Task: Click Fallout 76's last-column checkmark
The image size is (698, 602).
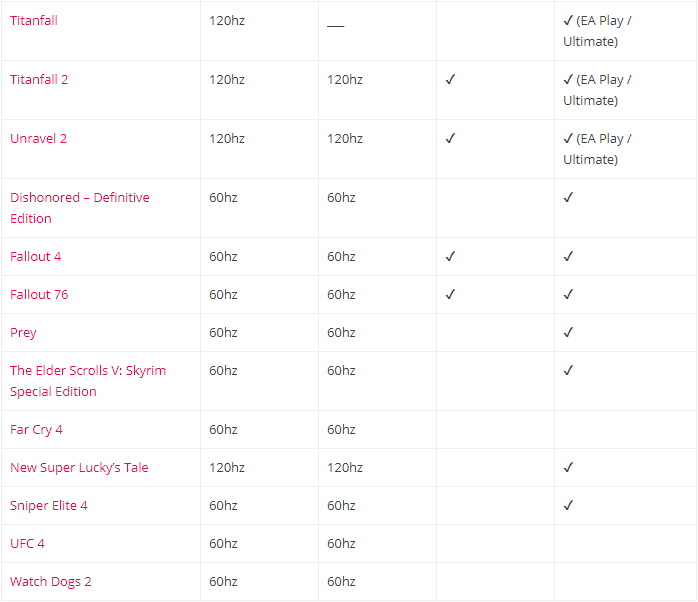Action: [568, 294]
